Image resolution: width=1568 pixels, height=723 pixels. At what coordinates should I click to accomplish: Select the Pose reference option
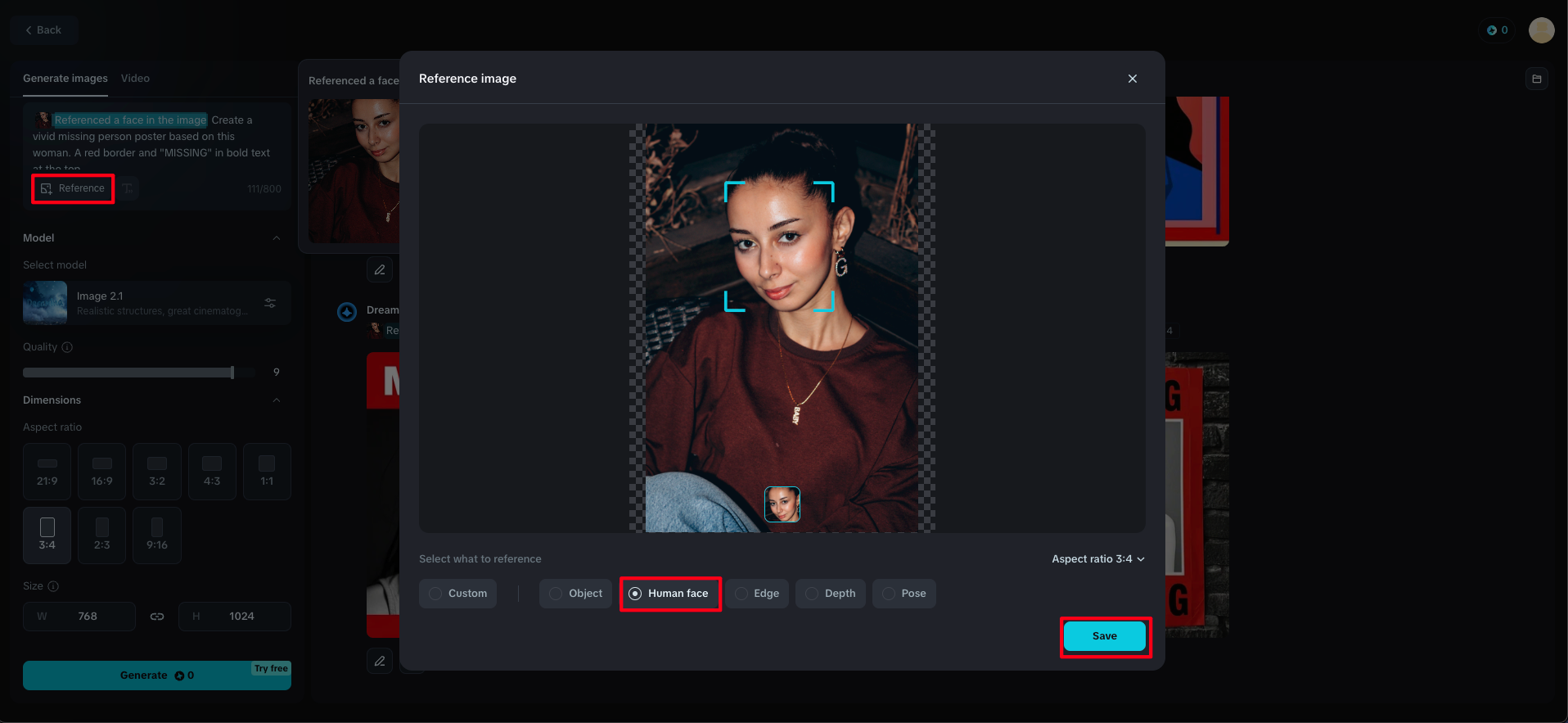pos(904,594)
